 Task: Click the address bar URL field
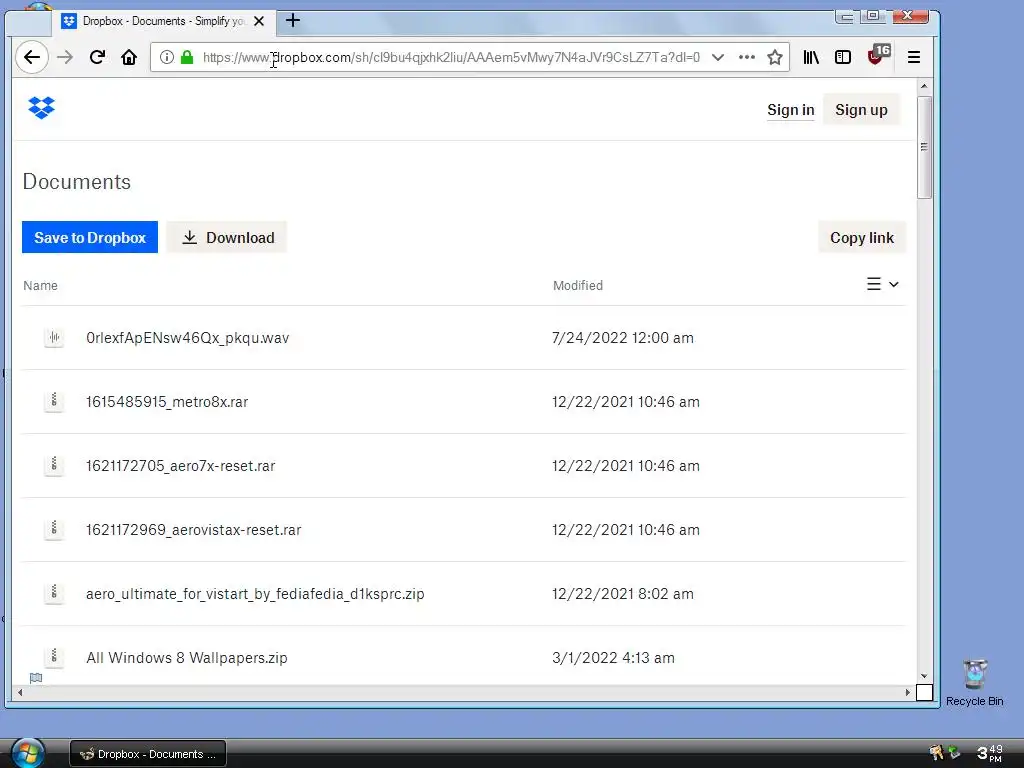click(451, 57)
